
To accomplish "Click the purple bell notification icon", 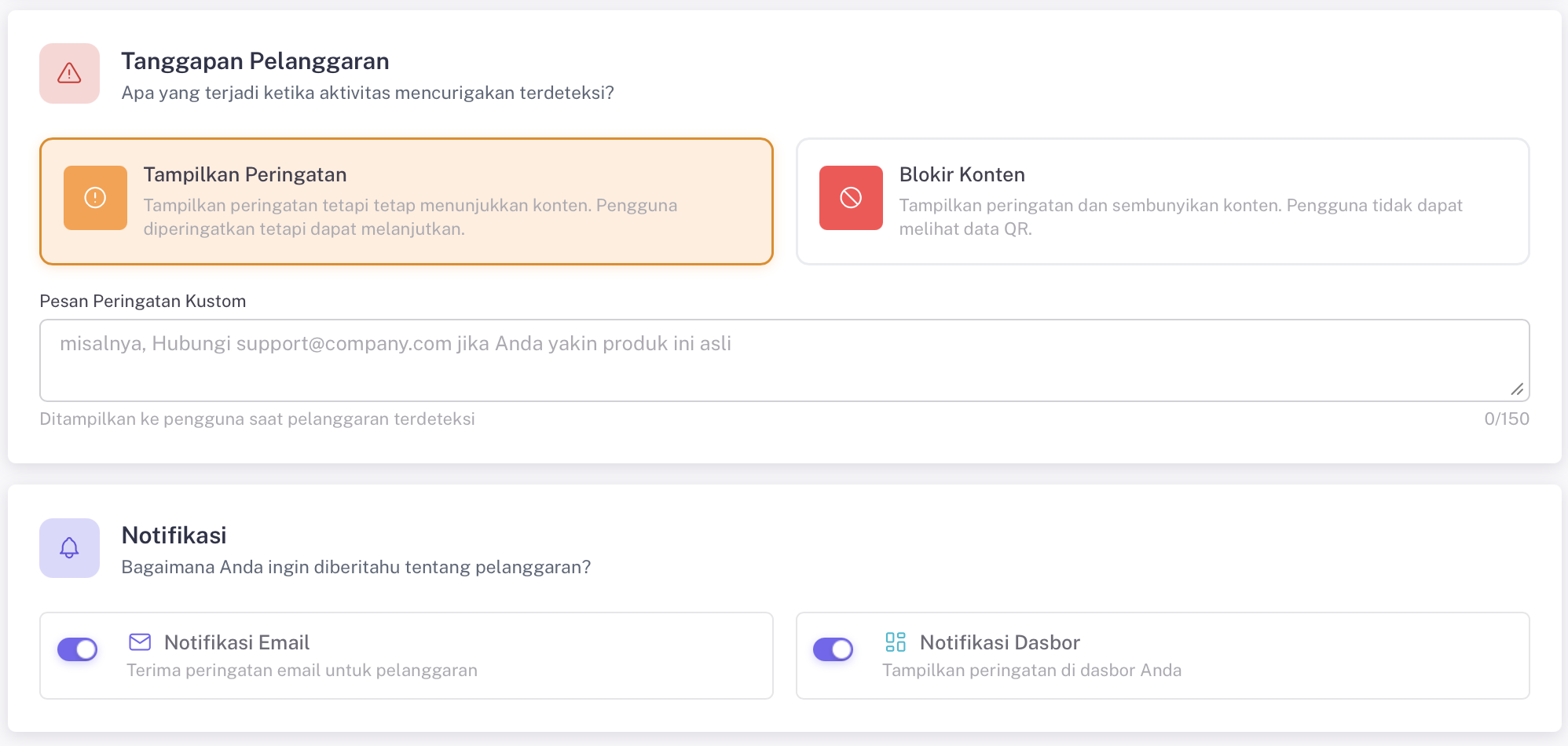I will (69, 548).
